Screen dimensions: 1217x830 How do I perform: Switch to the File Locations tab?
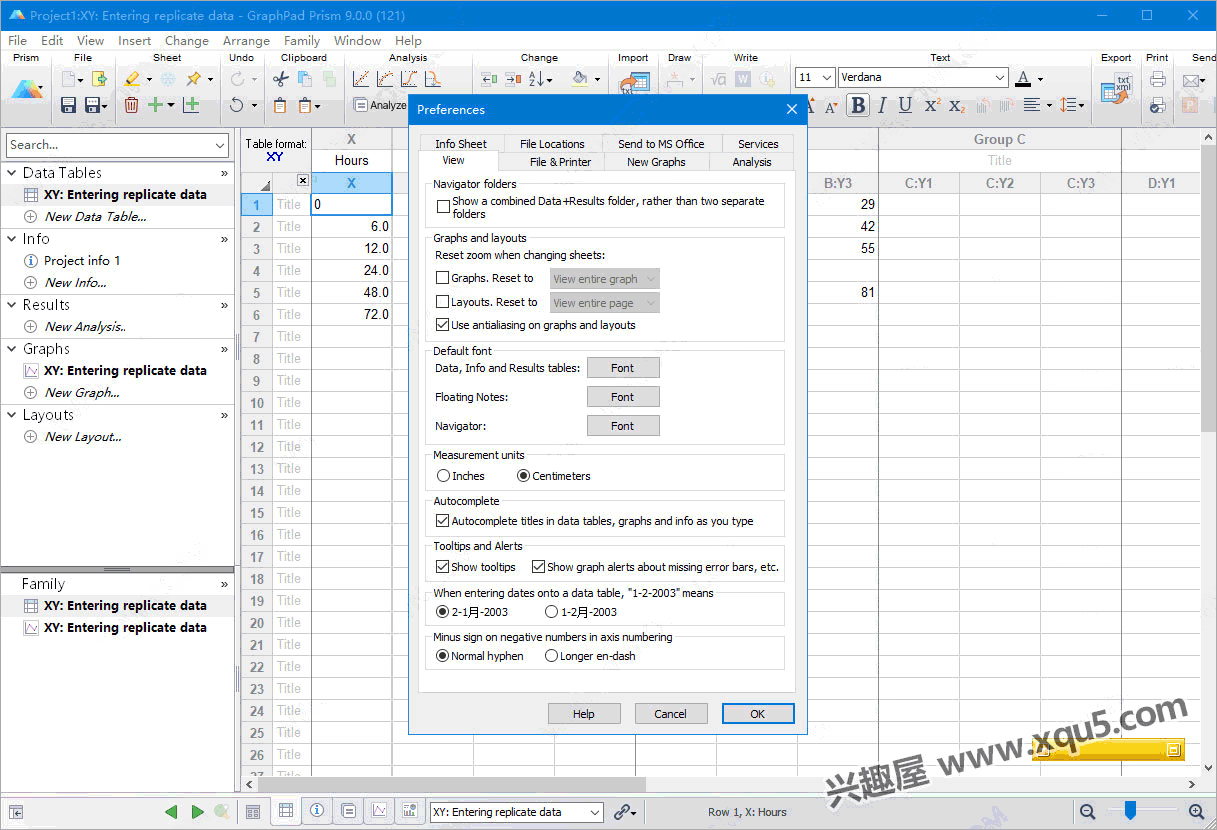click(x=552, y=144)
